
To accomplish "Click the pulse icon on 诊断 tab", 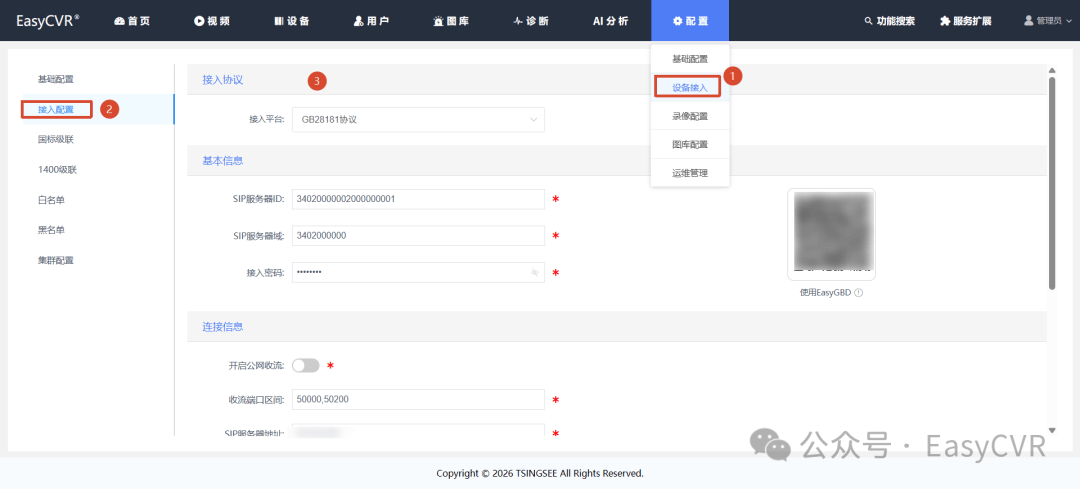I will point(518,21).
